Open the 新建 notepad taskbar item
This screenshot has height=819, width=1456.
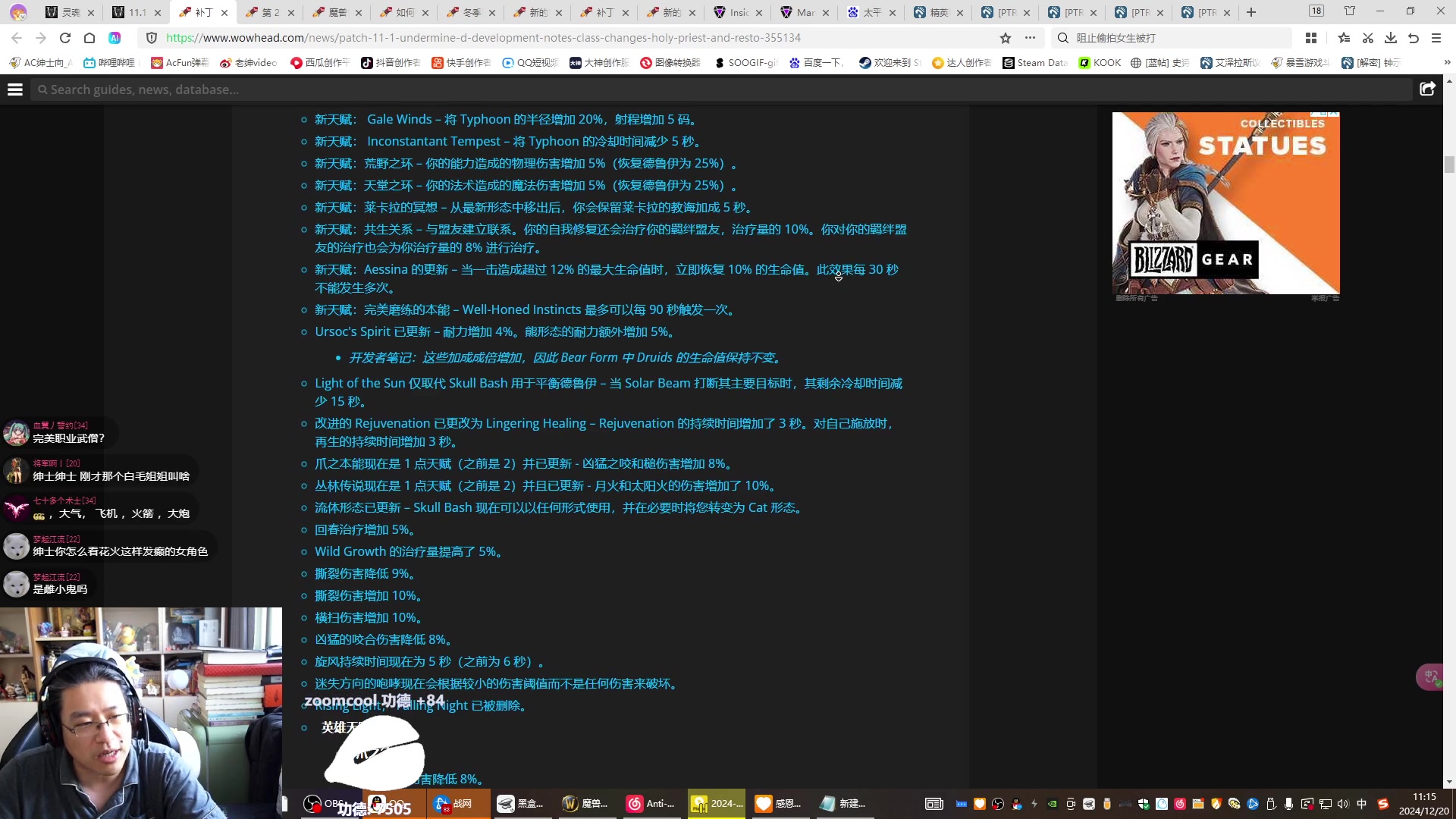[x=843, y=804]
